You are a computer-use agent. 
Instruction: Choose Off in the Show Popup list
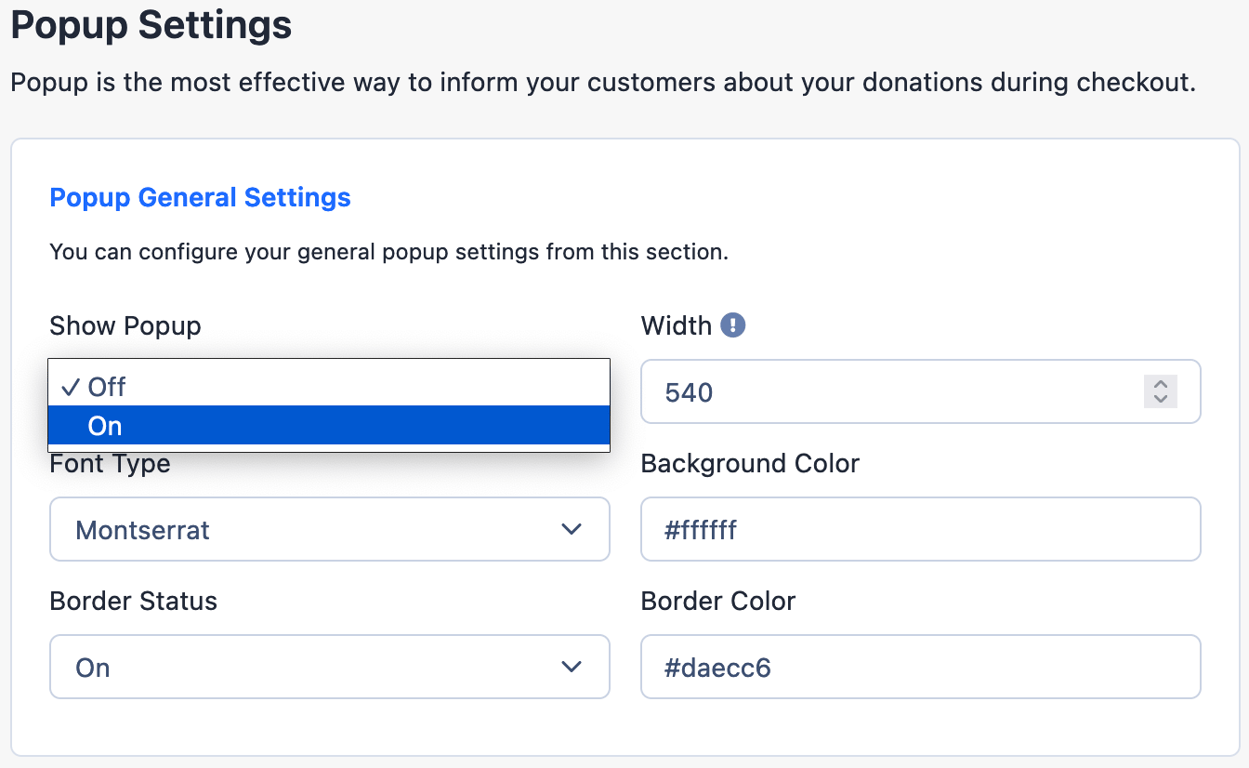coord(329,386)
